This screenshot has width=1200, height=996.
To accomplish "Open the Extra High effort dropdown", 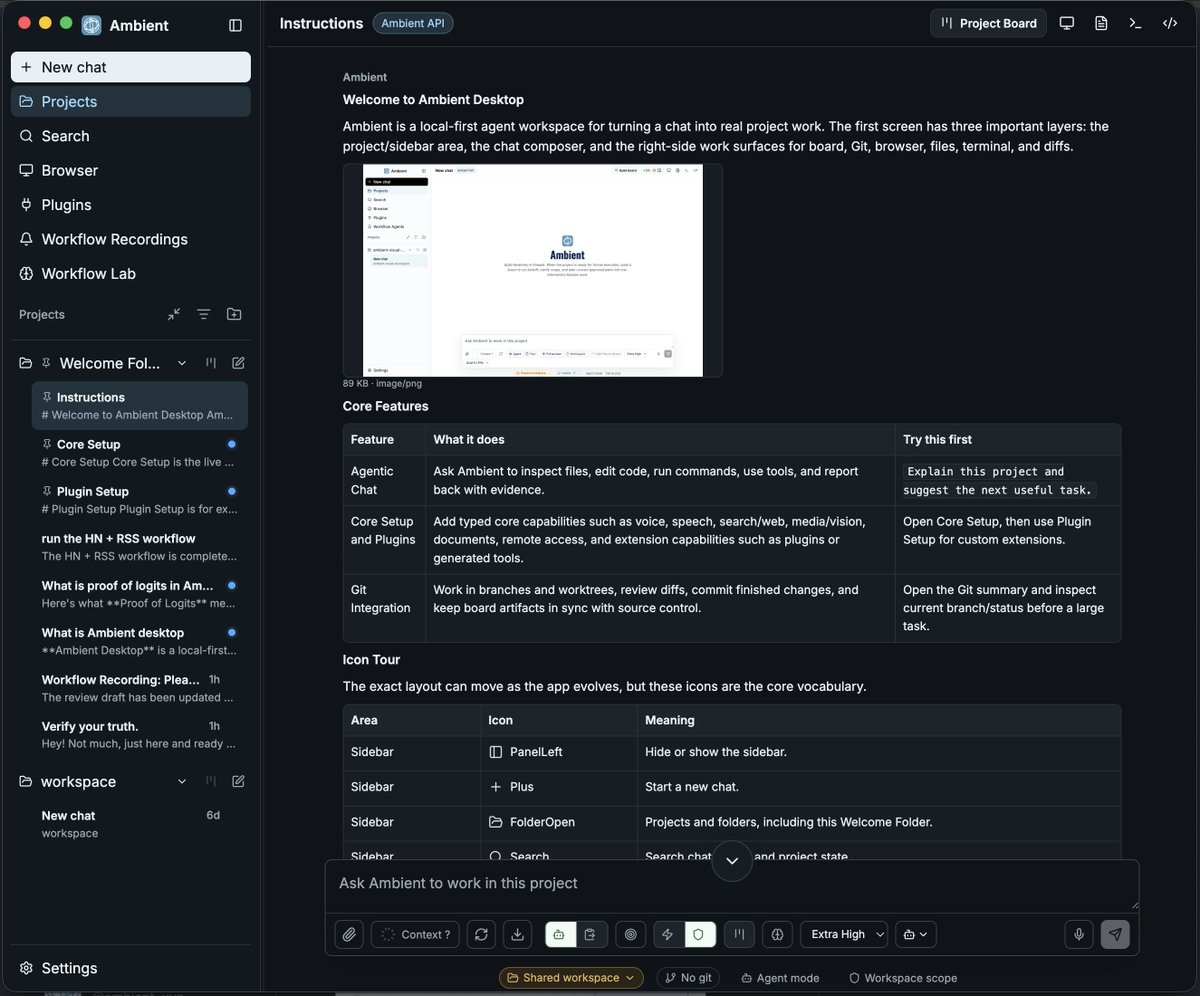I will [x=844, y=934].
